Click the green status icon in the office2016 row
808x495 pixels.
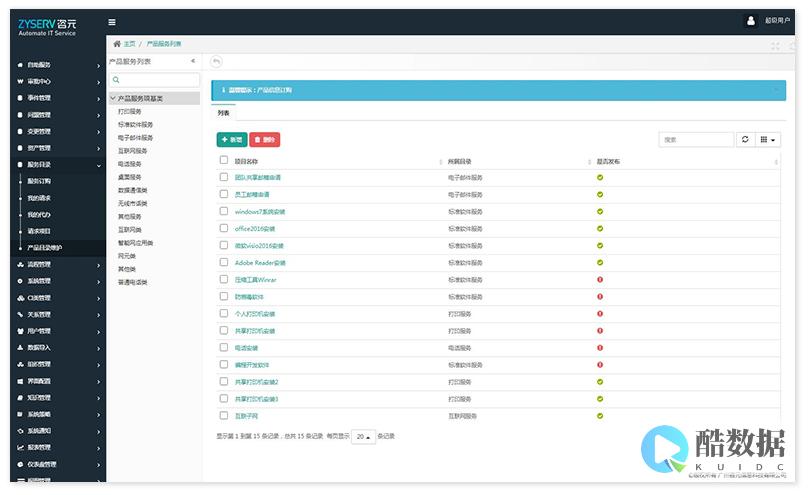[x=600, y=229]
